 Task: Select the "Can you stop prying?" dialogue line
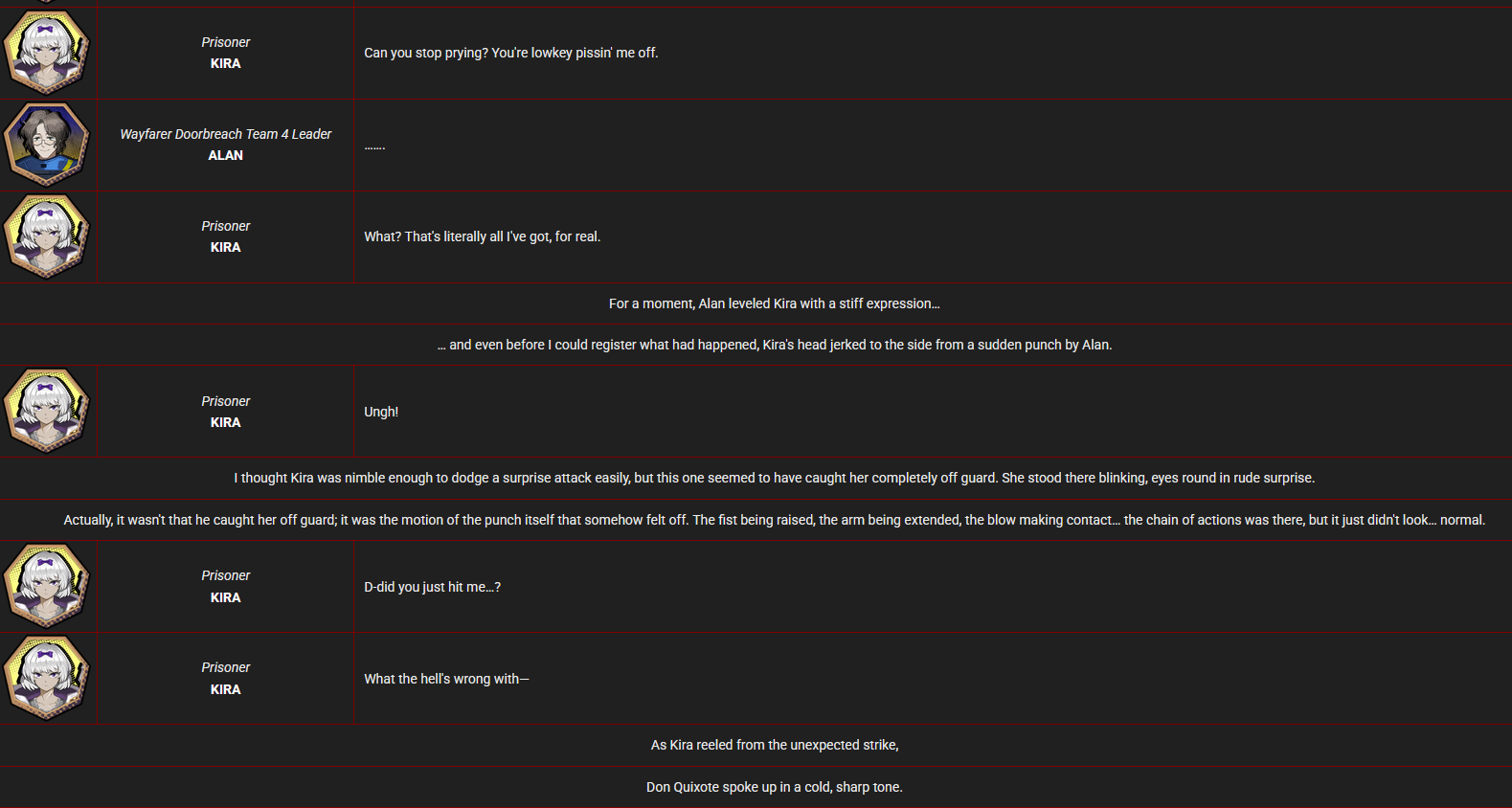510,53
